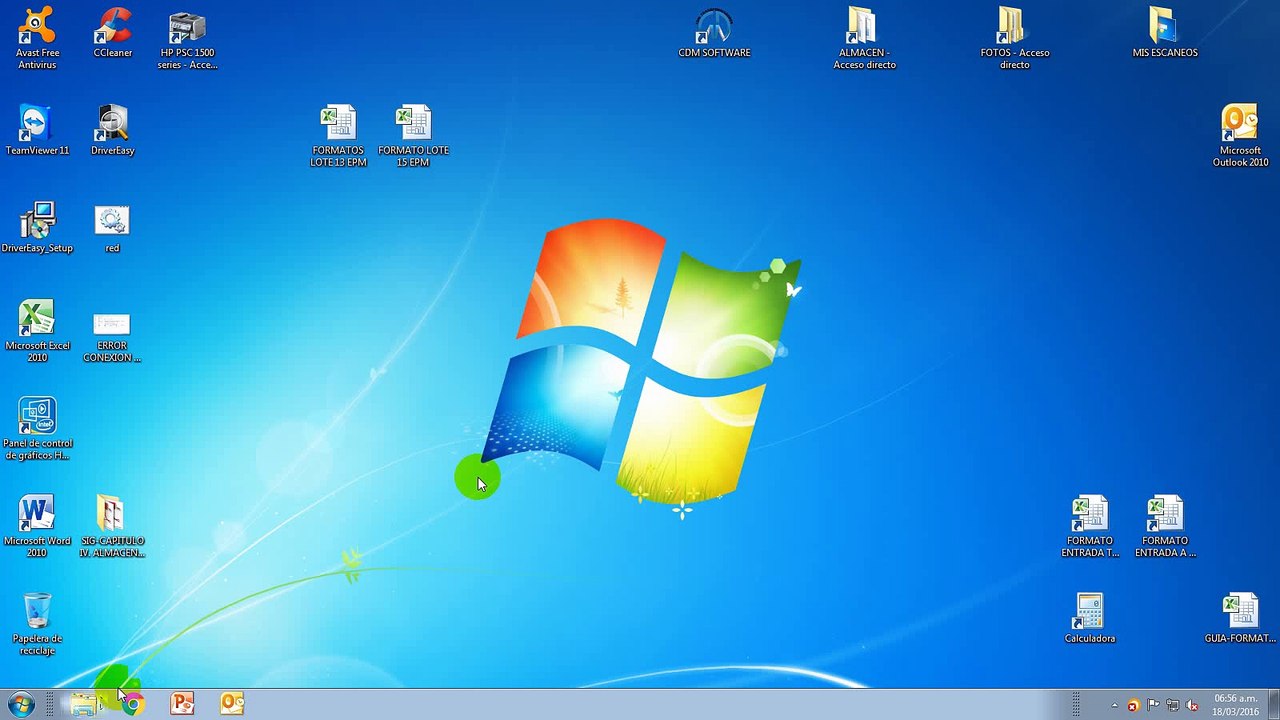1280x720 pixels.
Task: Open the muted volume speaker tray icon
Action: click(x=1192, y=705)
